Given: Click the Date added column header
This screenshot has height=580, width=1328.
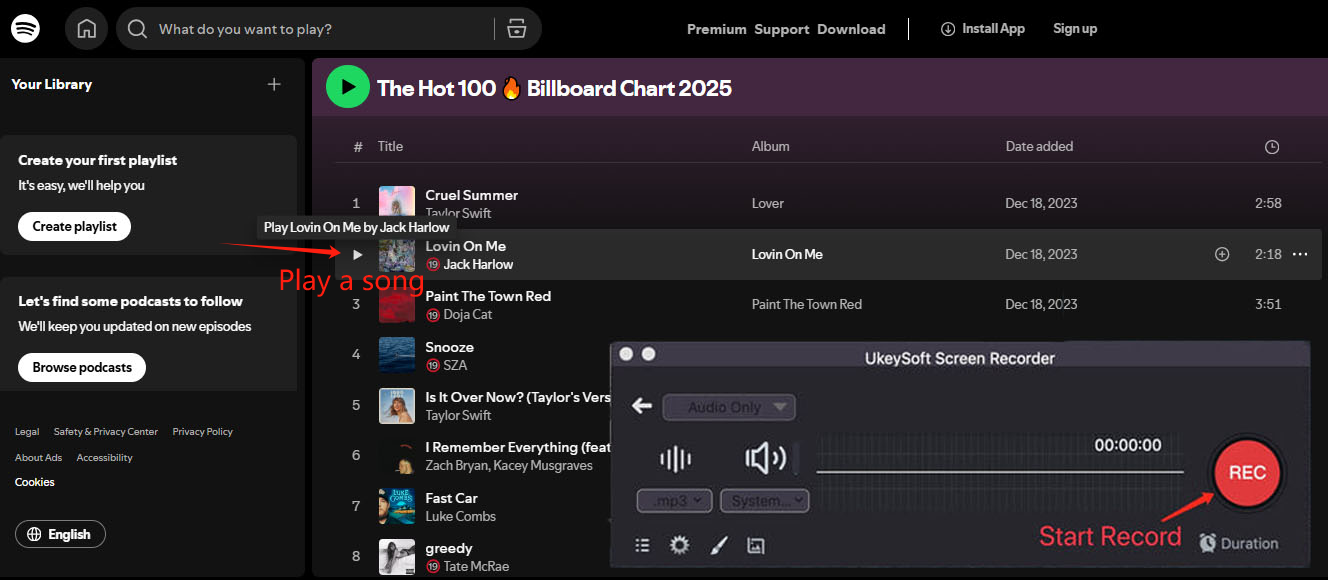Looking at the screenshot, I should 1039,146.
